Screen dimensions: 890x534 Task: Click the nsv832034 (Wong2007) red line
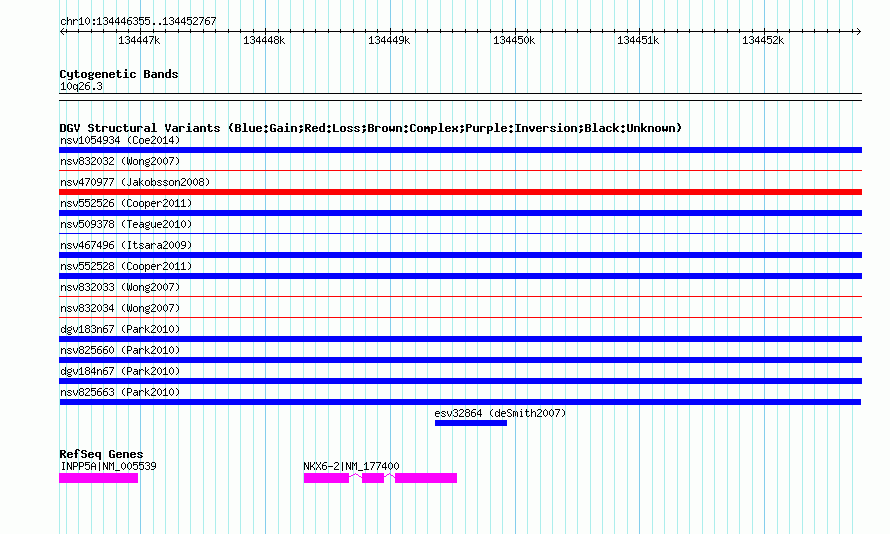[460, 317]
